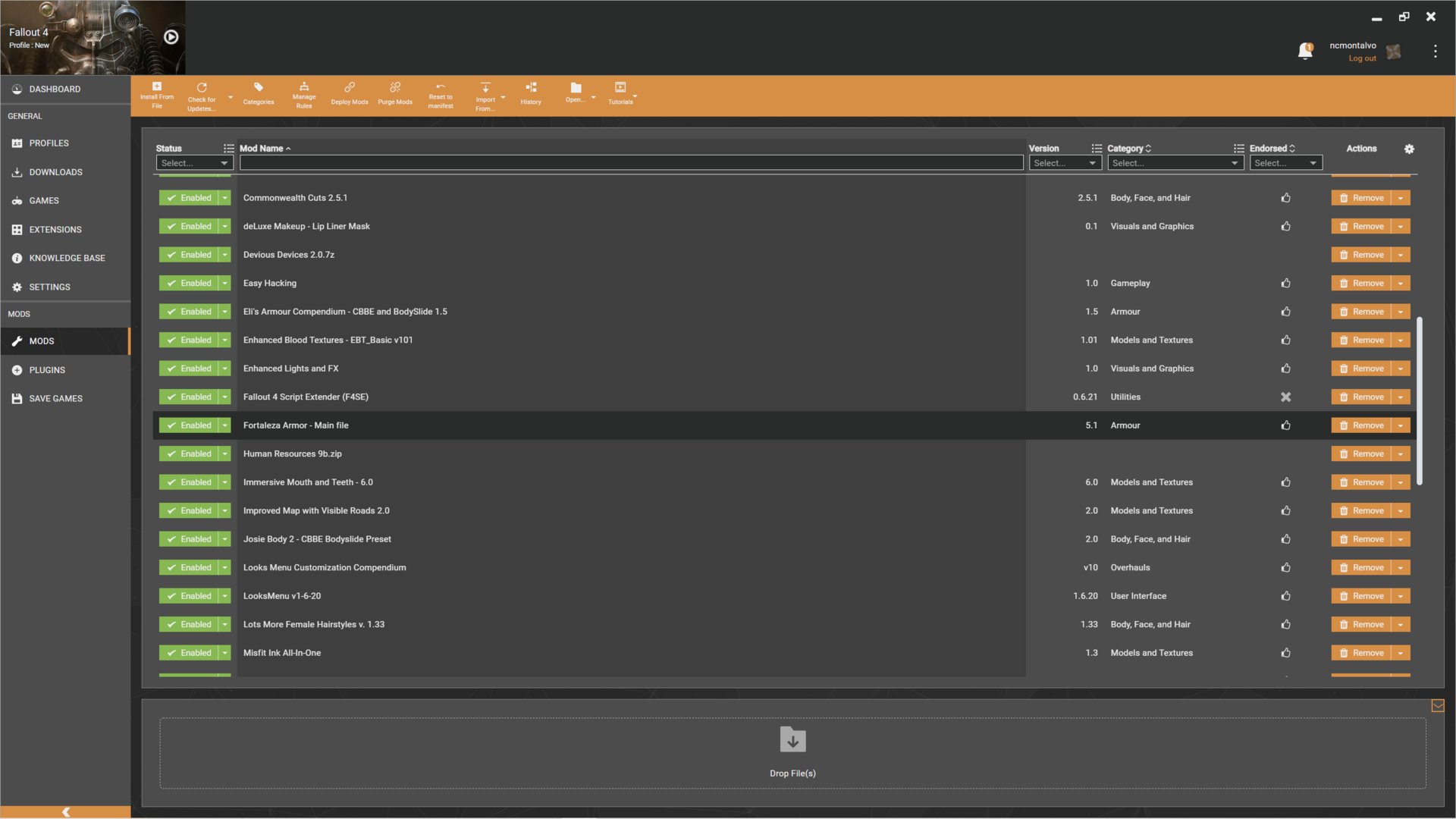The height and width of the screenshot is (819, 1456).
Task: Click Import From toolbar icon
Action: pos(485,97)
